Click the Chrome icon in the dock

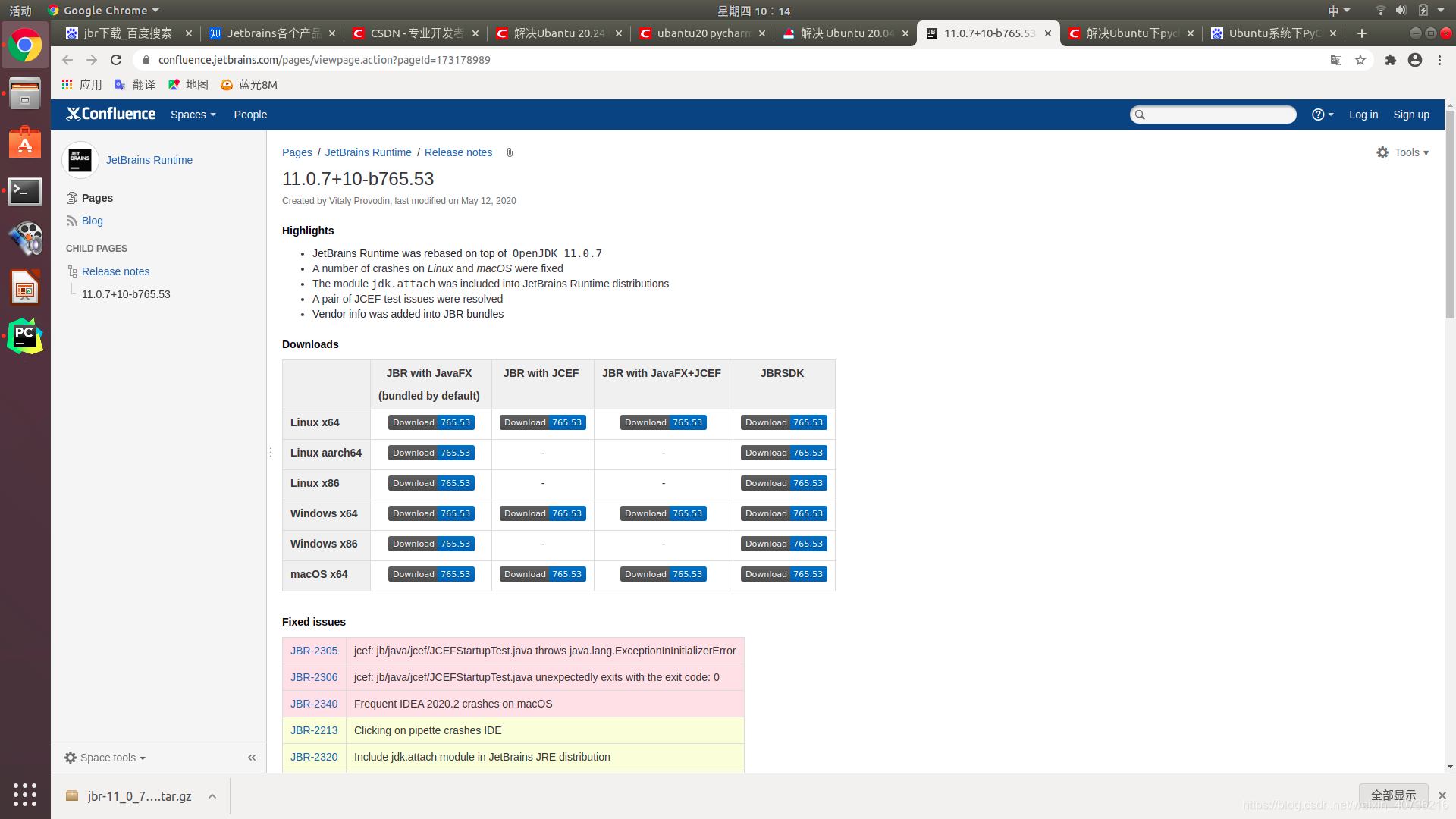click(25, 45)
